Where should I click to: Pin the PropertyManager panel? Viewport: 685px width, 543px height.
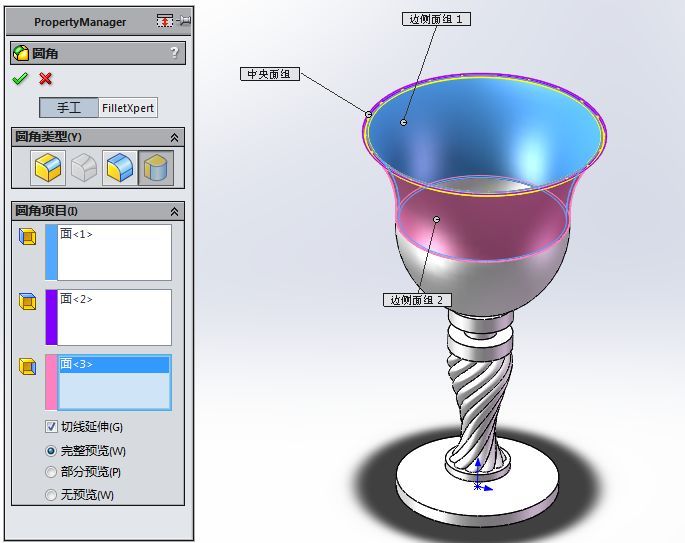tap(184, 21)
